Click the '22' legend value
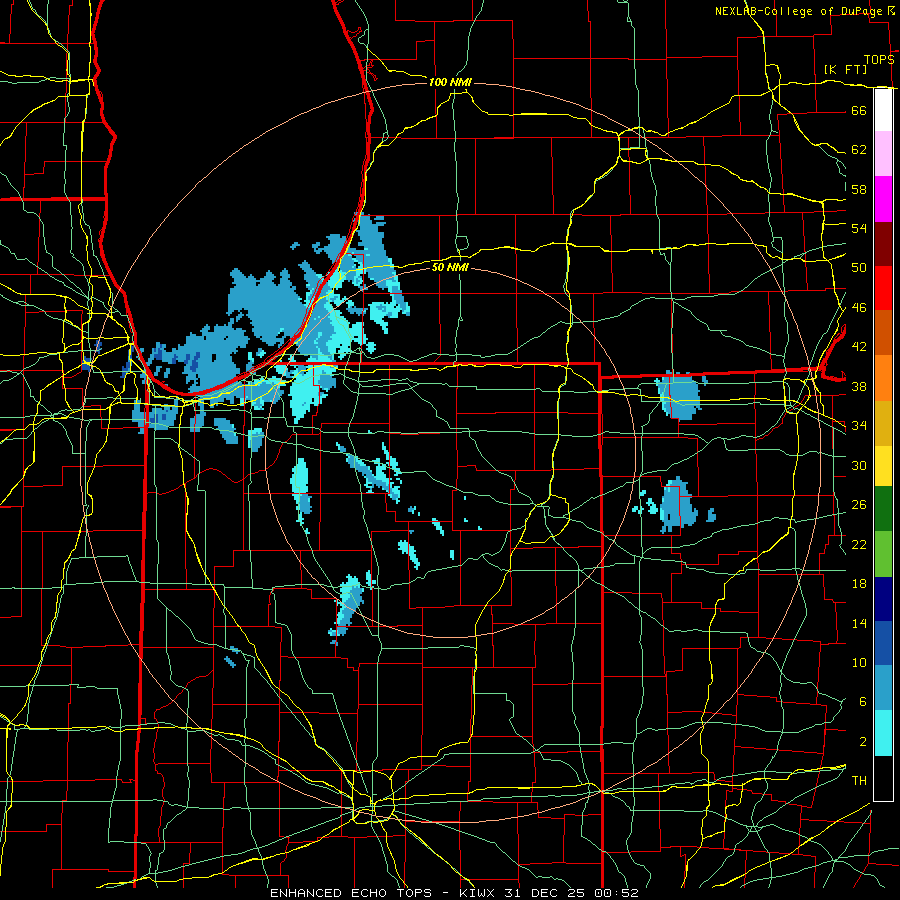The height and width of the screenshot is (900, 900). (859, 544)
